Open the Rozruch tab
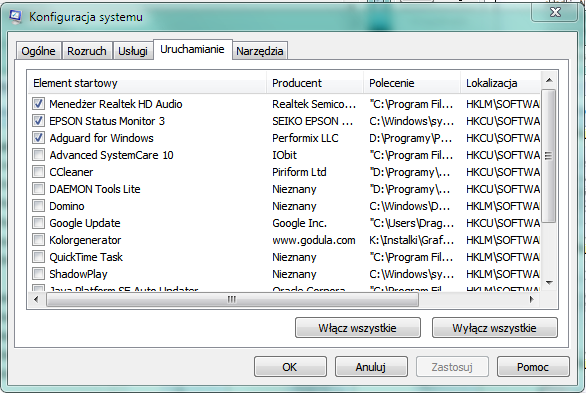This screenshot has height=393, width=586. pos(87,51)
